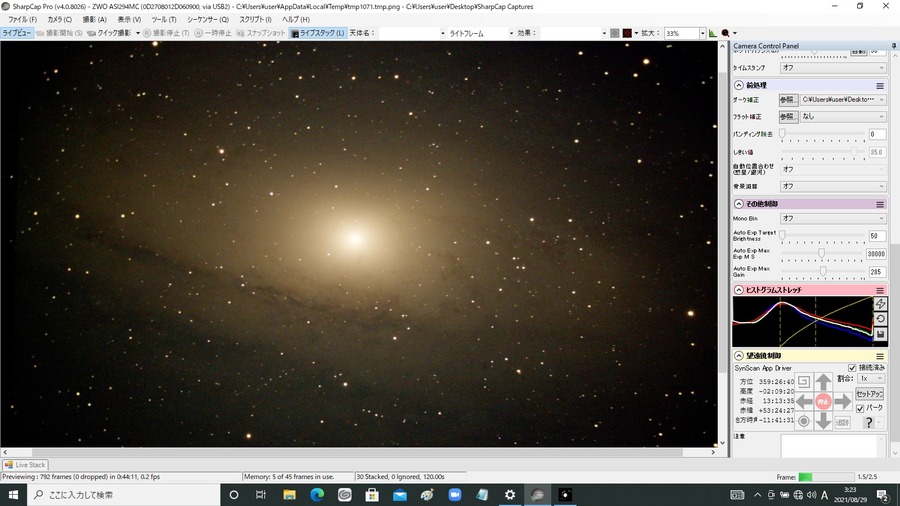This screenshot has width=900, height=506.
Task: Slew the telescope right with the right arrow
Action: coord(843,402)
